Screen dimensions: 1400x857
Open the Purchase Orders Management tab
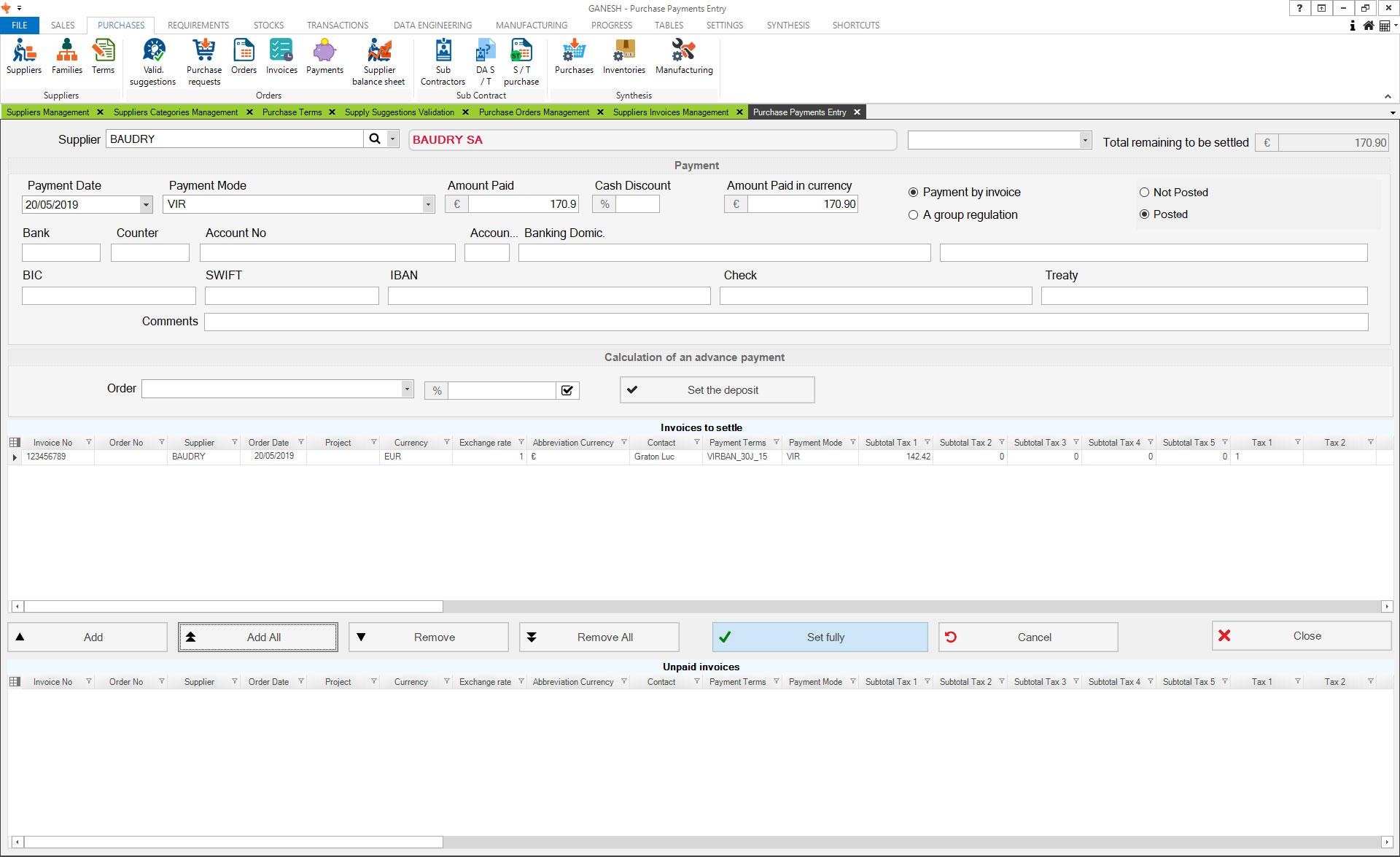pyautogui.click(x=534, y=112)
